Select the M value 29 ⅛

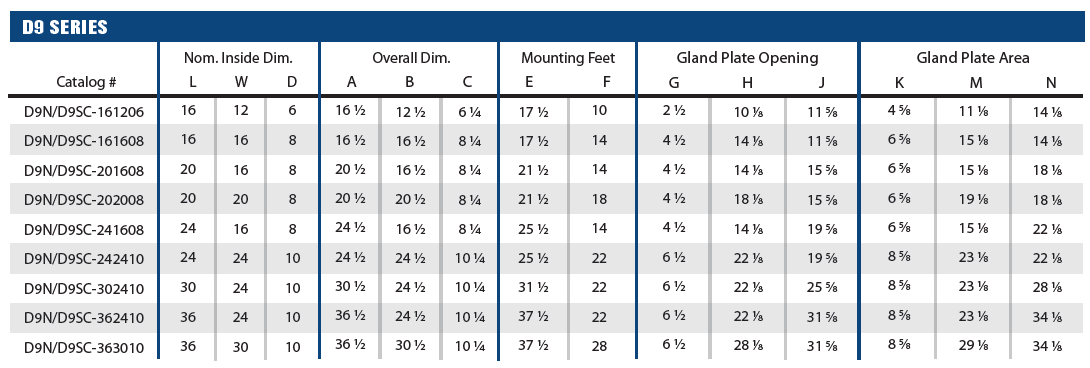[x=976, y=346]
